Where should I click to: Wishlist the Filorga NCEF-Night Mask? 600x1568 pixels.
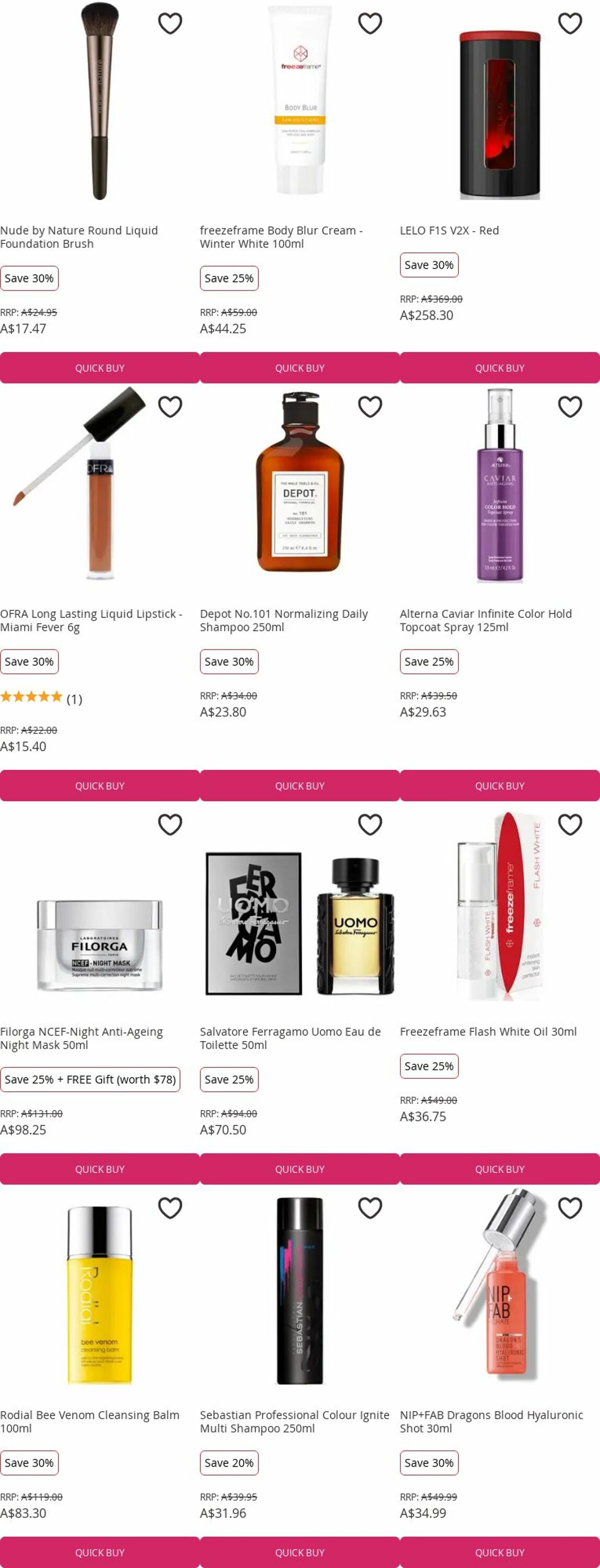(170, 824)
